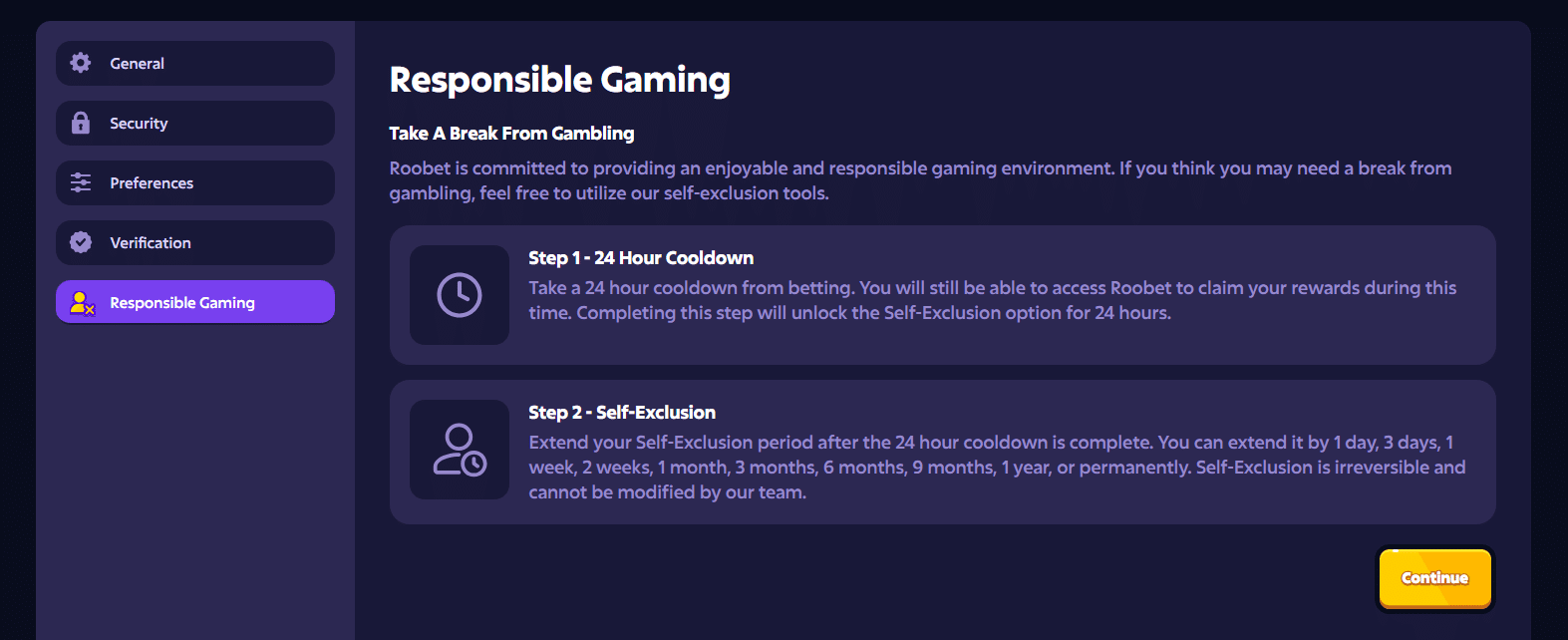The height and width of the screenshot is (640, 1568).
Task: Click the Take A Break From Gambling heading
Action: click(511, 133)
